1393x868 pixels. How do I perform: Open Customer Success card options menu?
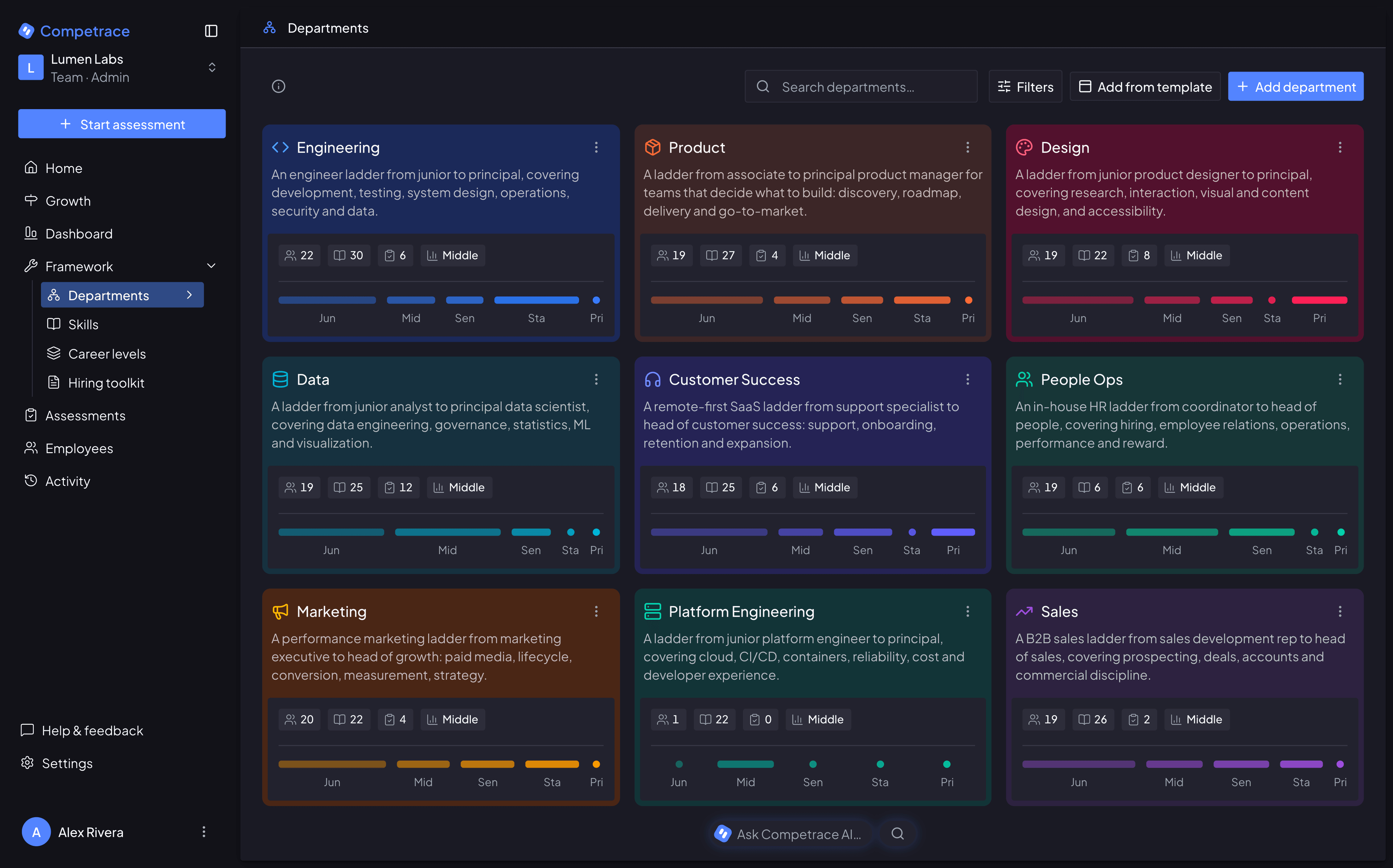[967, 380]
